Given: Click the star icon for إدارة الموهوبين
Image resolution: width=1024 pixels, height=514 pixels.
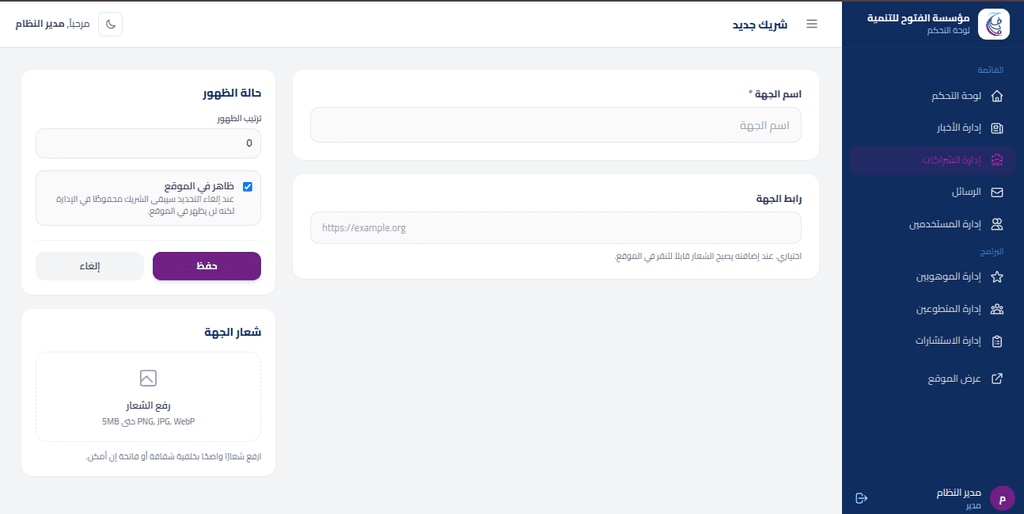Looking at the screenshot, I should (997, 277).
